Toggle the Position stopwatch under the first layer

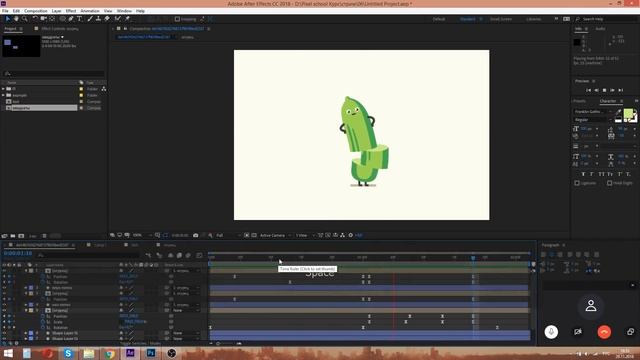(x=43, y=276)
